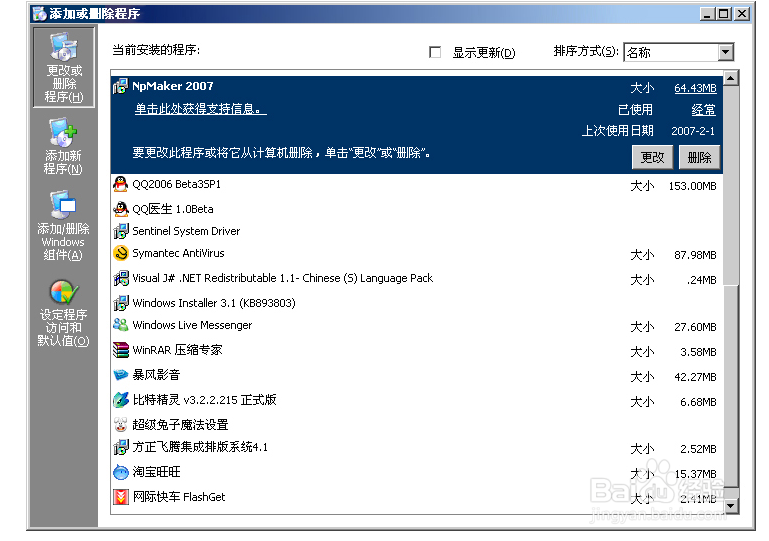Select Windows Installer 3.1 (KB893803) name
The image size is (769, 541).
coord(214,303)
